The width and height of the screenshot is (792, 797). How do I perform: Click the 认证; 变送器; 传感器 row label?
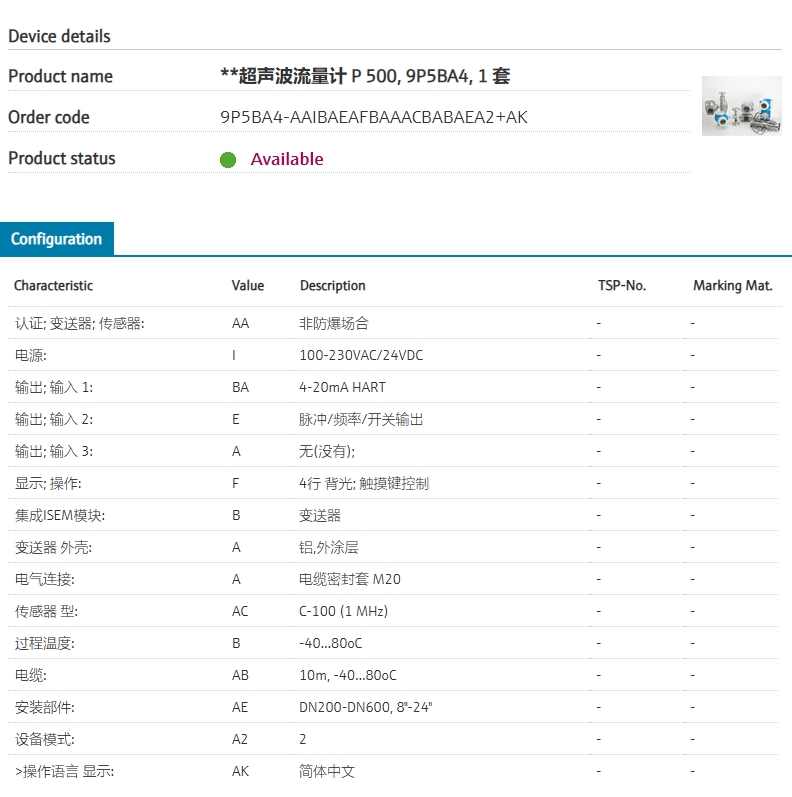coord(79,323)
